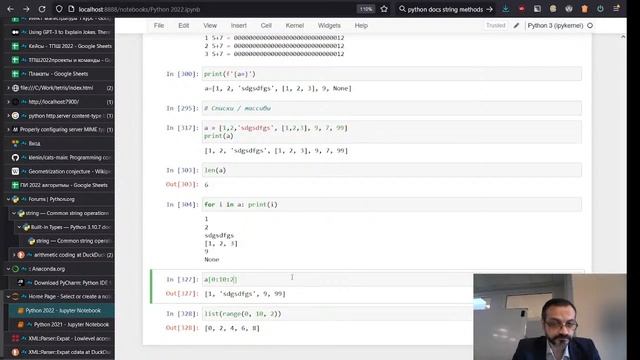Collapse the Built-in Types tab tree
This screenshot has width=640, height=360.
[19, 227]
